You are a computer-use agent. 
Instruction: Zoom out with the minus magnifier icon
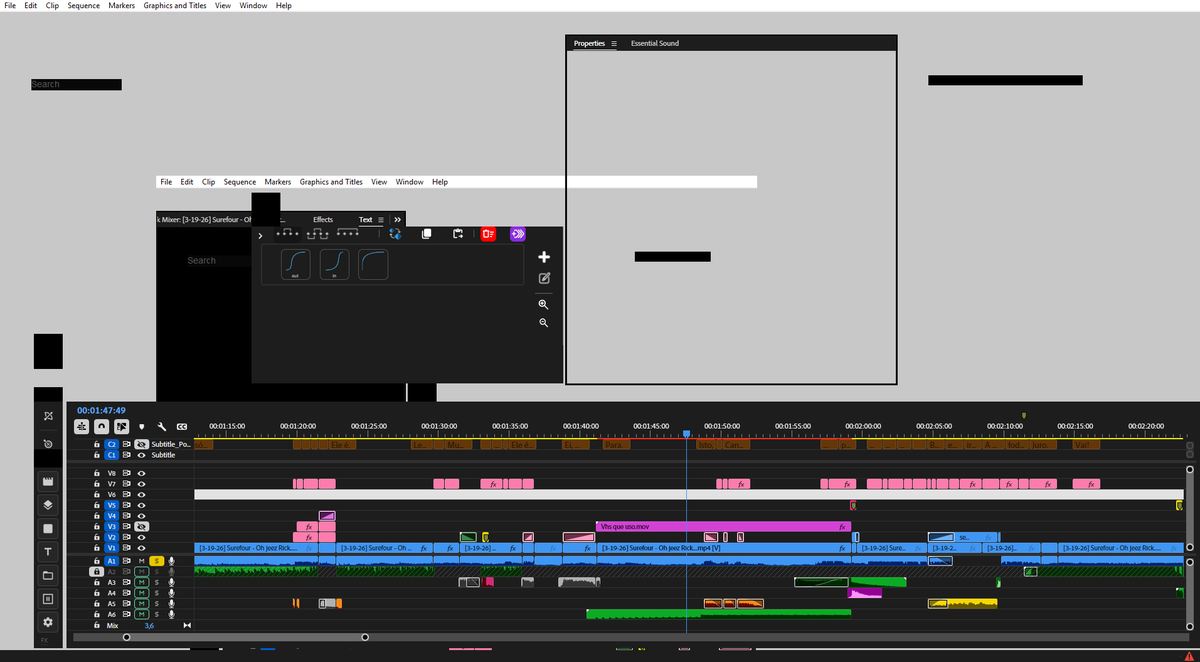[x=544, y=323]
